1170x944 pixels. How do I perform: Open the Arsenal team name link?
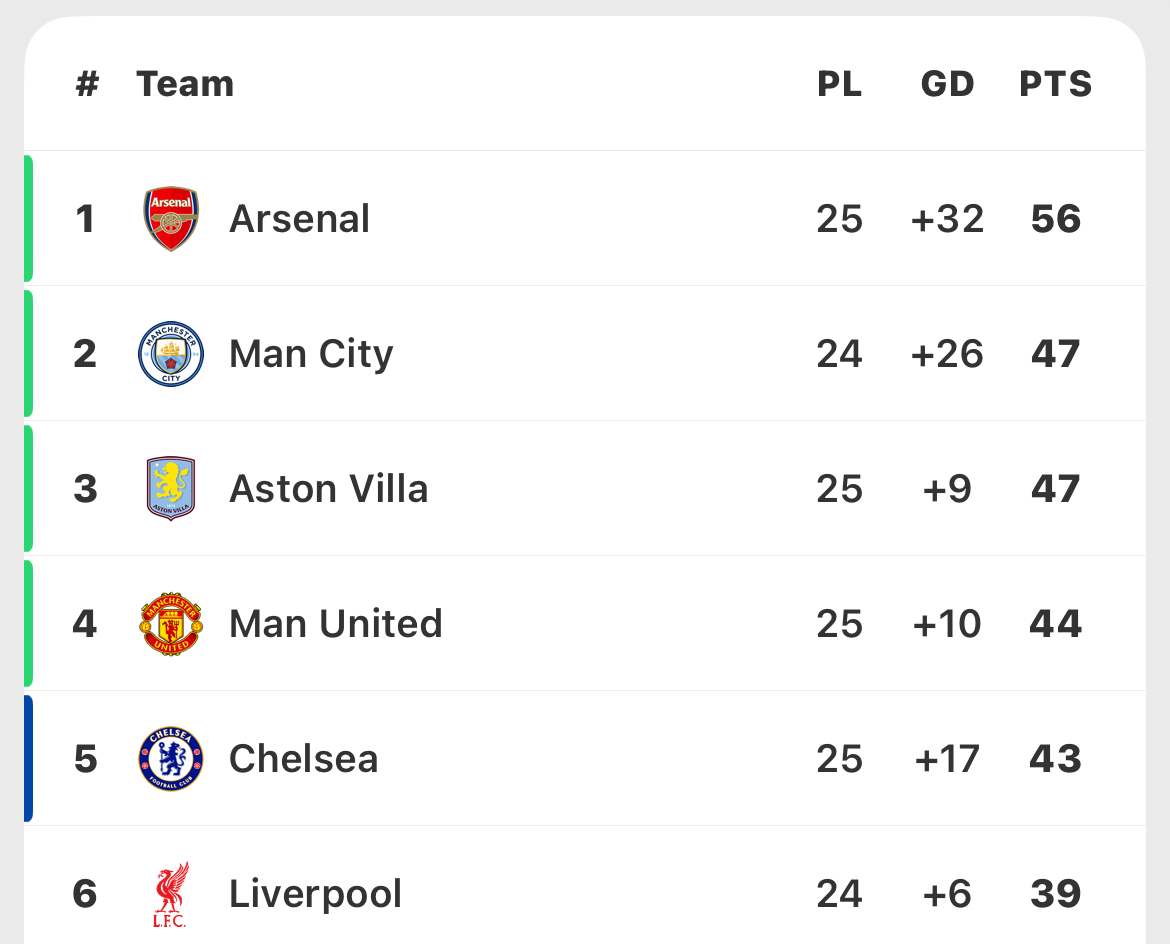point(299,218)
